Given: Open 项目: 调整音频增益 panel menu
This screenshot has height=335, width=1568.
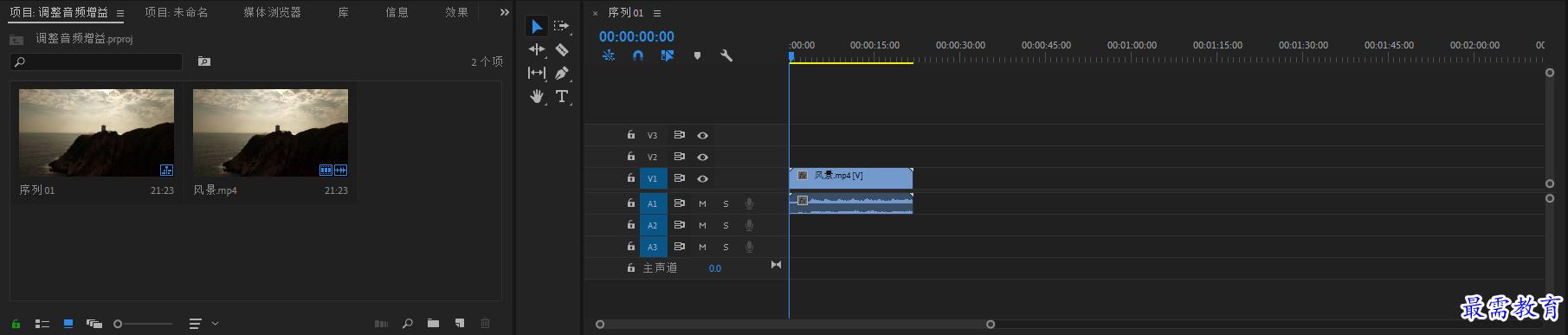Looking at the screenshot, I should 119,13.
